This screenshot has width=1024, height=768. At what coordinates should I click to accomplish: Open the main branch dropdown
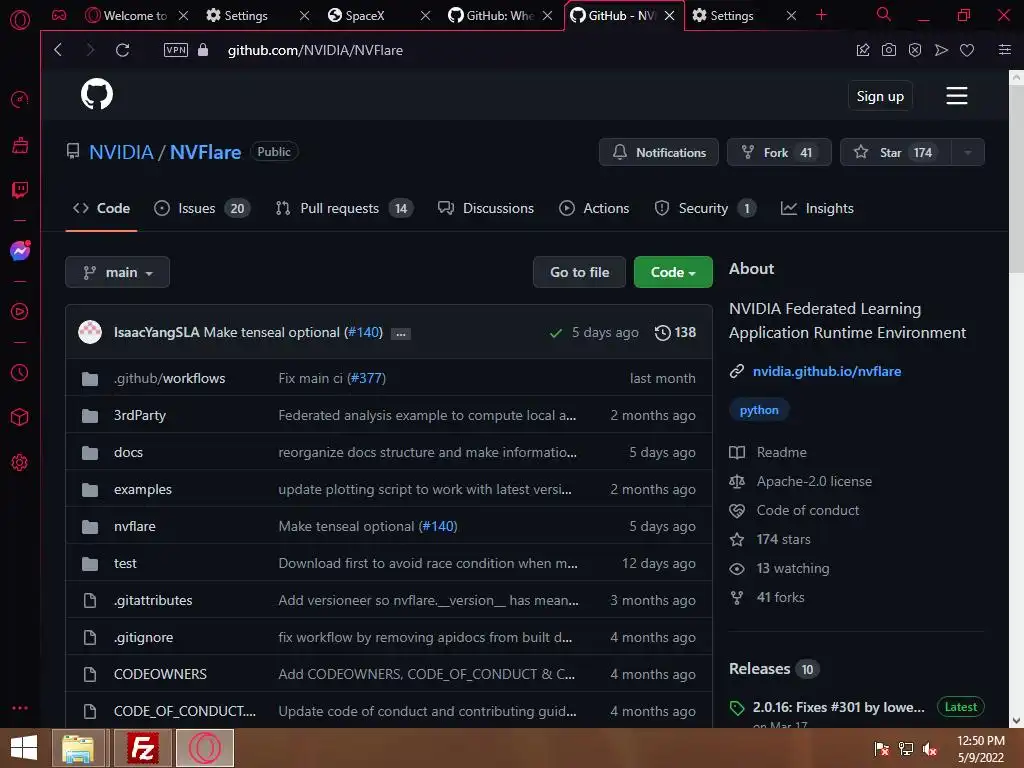[118, 272]
